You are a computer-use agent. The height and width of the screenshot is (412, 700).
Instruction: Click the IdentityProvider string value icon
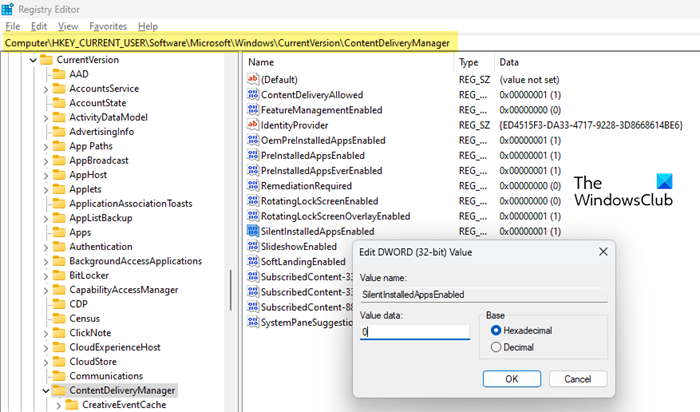click(253, 125)
